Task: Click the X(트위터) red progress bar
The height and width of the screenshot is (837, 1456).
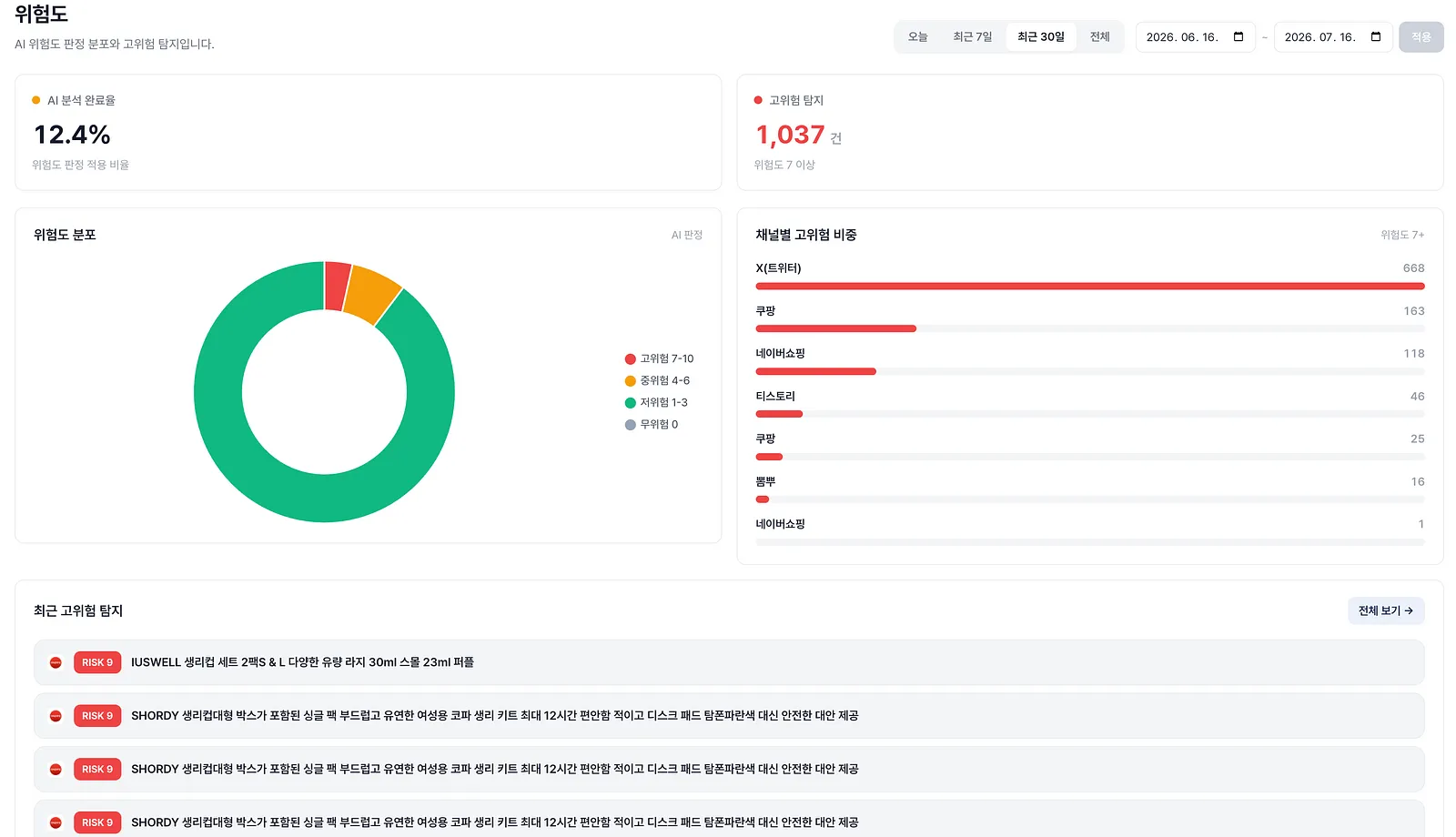Action: coord(1090,286)
